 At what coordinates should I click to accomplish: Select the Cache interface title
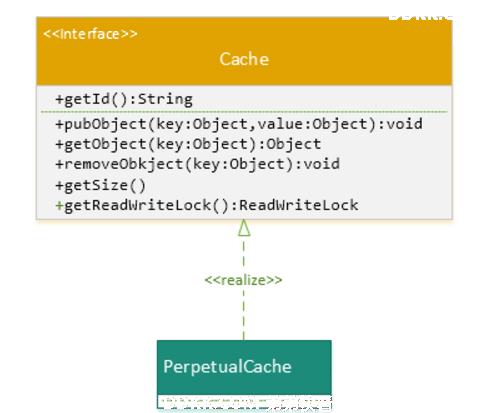pos(244,59)
